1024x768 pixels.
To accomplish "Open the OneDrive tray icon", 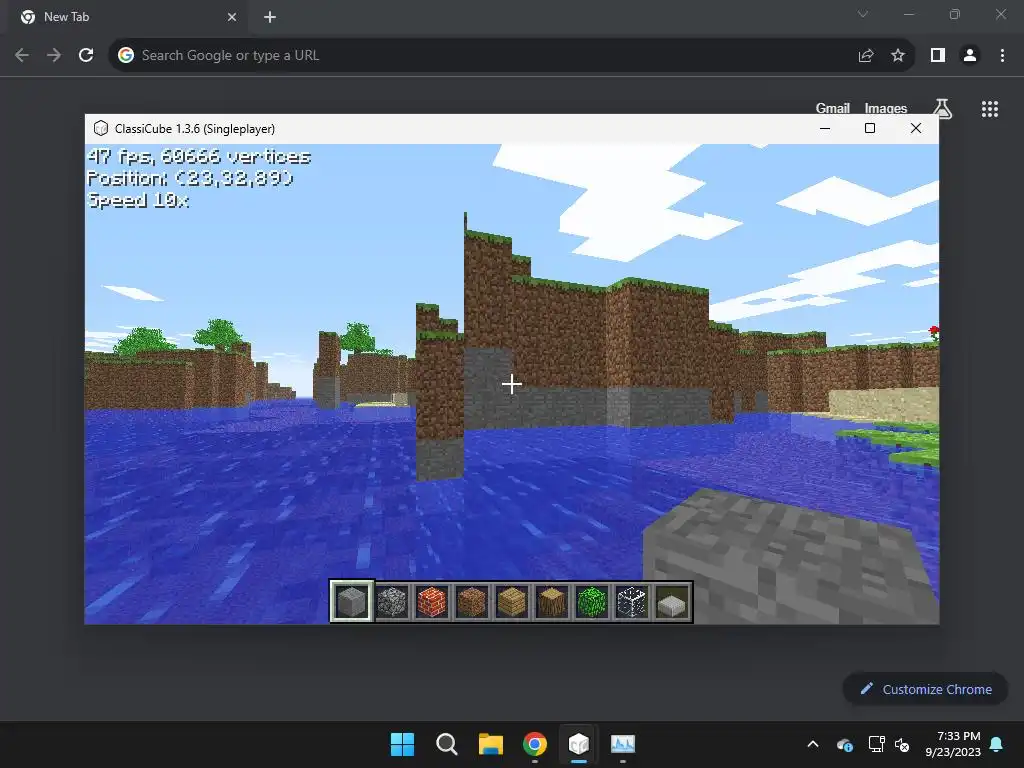I will [844, 744].
